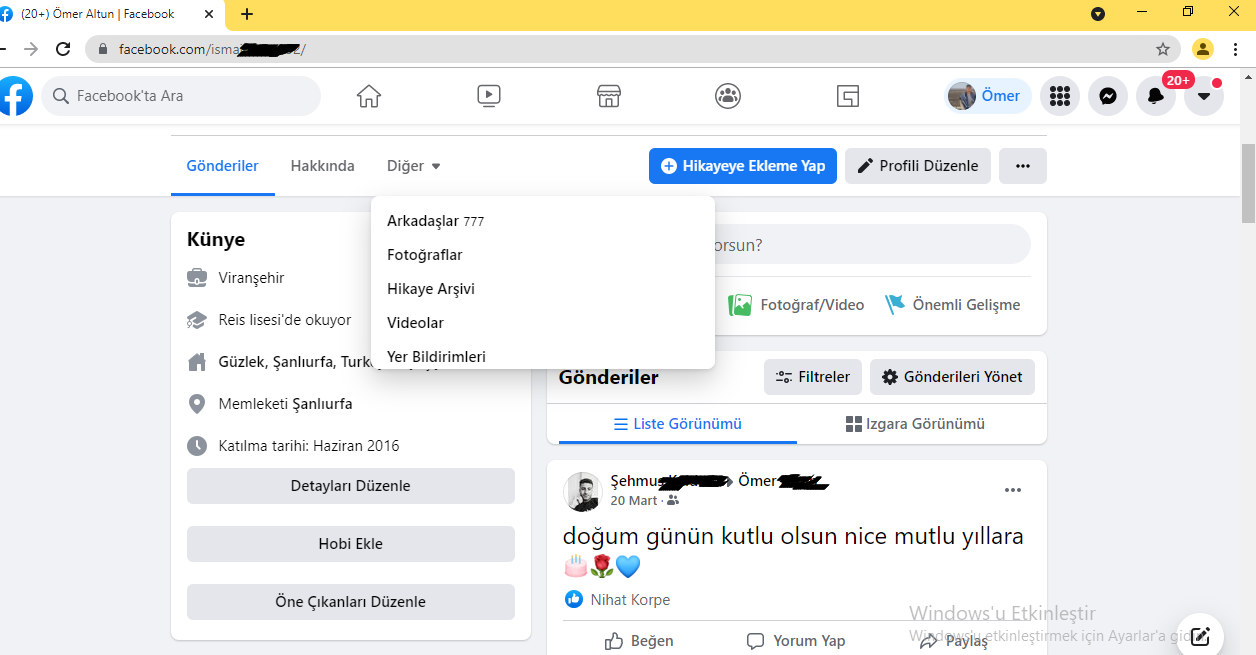Open the Marketplace storefront icon
This screenshot has width=1256, height=655.
609,96
